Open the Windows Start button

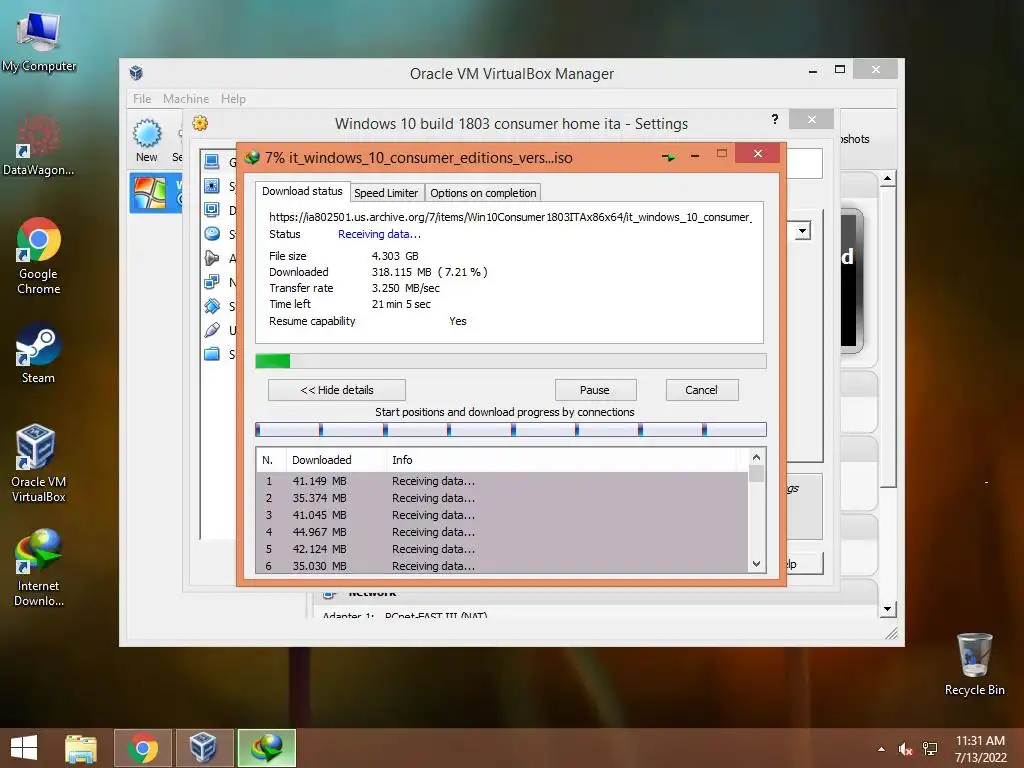(x=24, y=748)
